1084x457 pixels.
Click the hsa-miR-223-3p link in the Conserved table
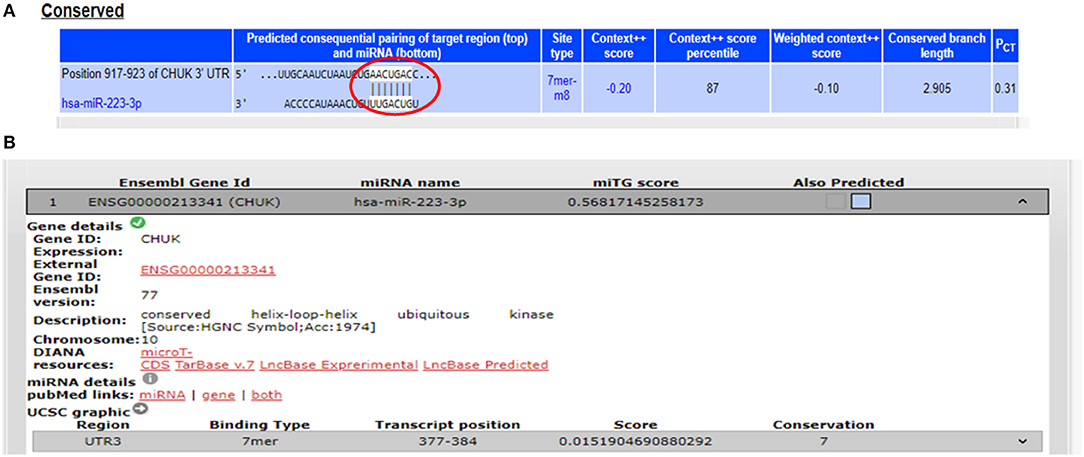coord(102,102)
